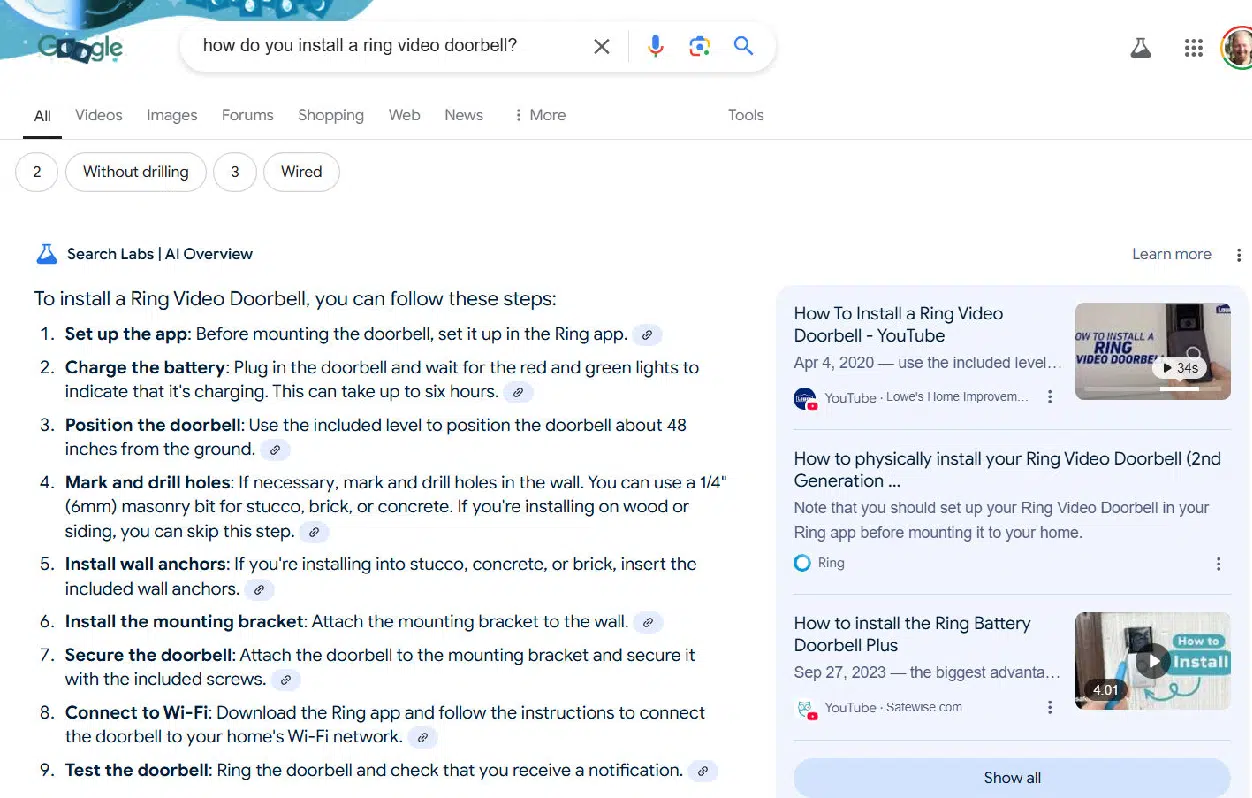Switch to the Shopping tab

point(331,115)
